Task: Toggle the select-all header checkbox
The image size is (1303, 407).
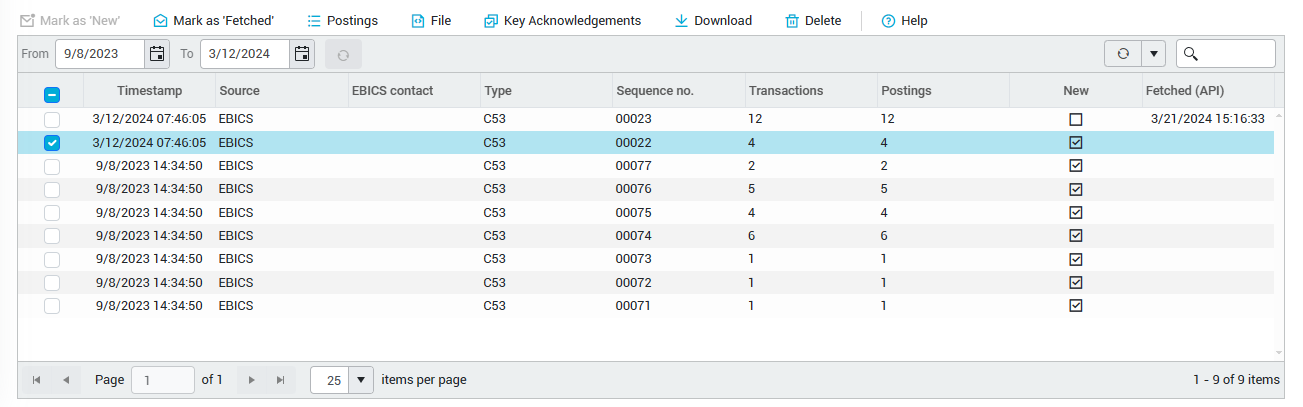Action: [52, 95]
